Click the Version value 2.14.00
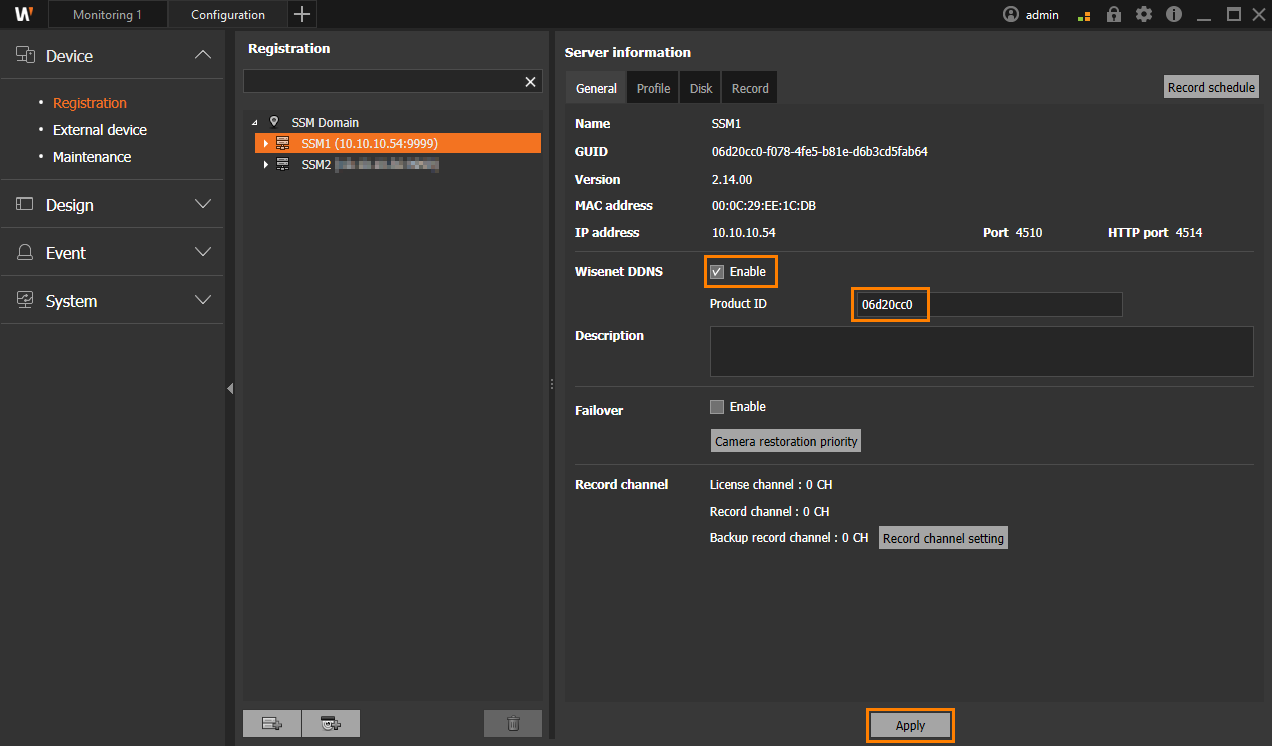This screenshot has width=1272, height=746. point(731,180)
